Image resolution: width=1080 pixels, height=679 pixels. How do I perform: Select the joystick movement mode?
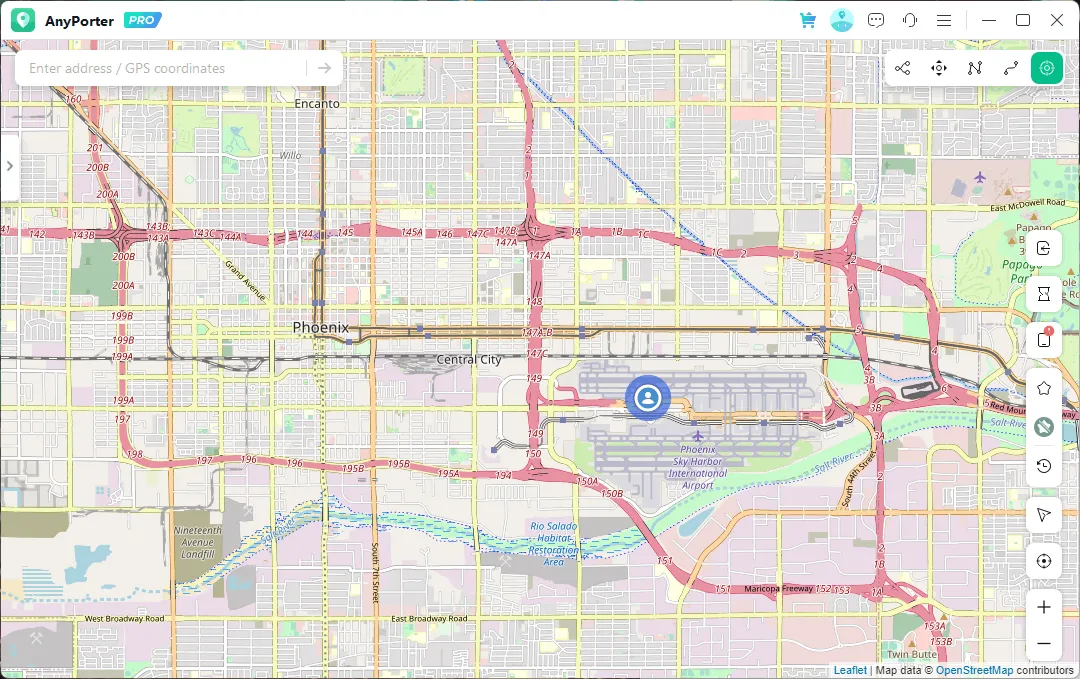click(939, 68)
